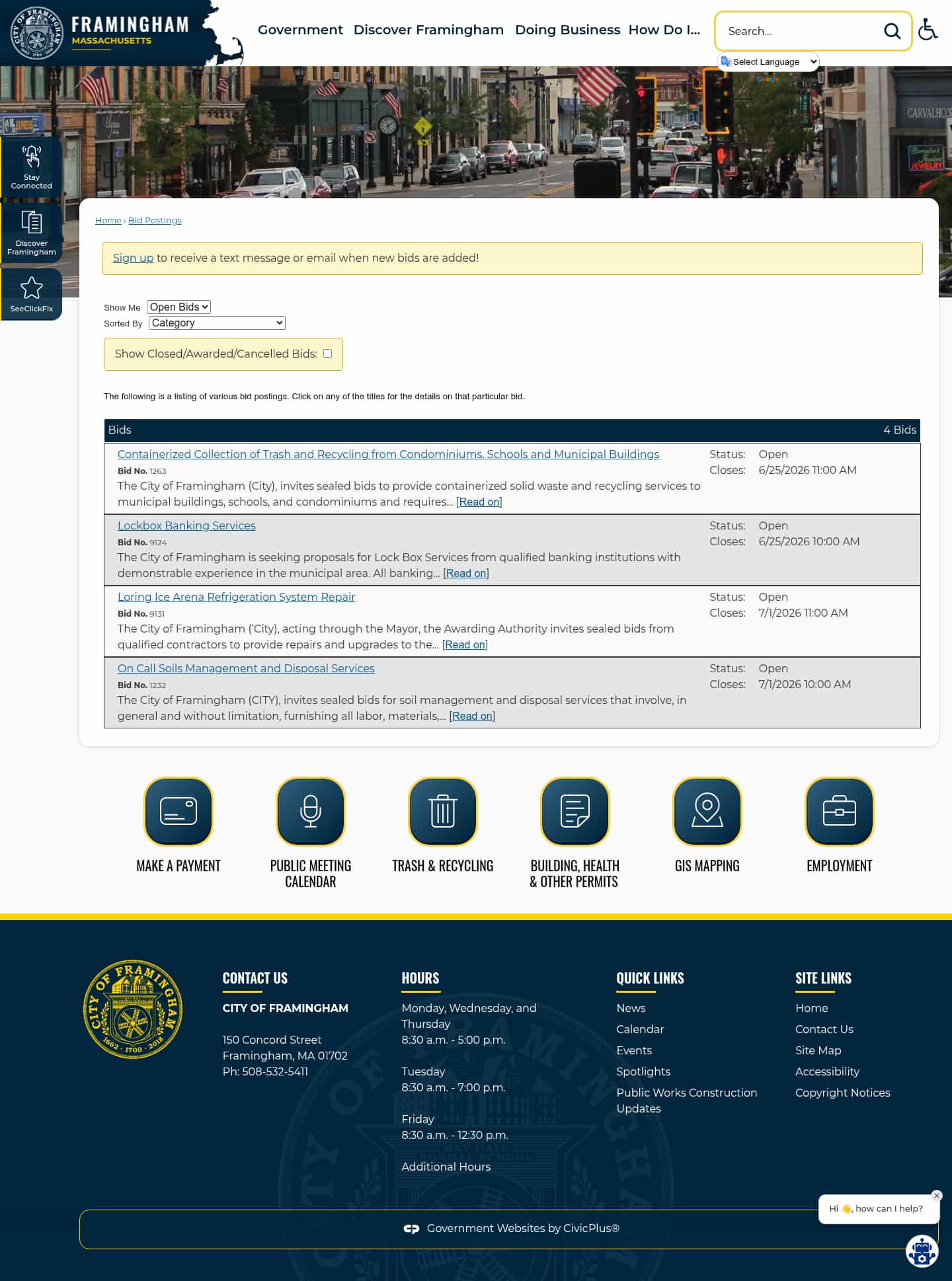Open Building, Health & Other Permits icon
Image resolution: width=952 pixels, height=1281 pixels.
(575, 811)
